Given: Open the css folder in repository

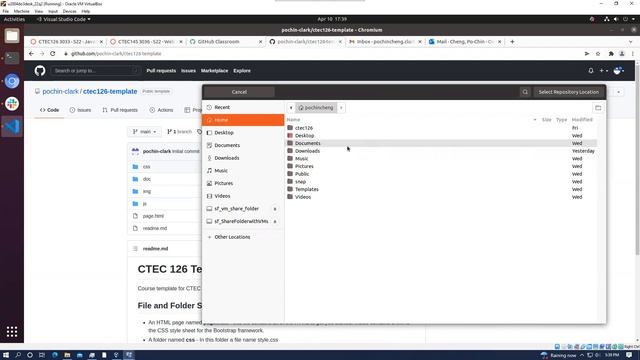Looking at the screenshot, I should click(147, 167).
